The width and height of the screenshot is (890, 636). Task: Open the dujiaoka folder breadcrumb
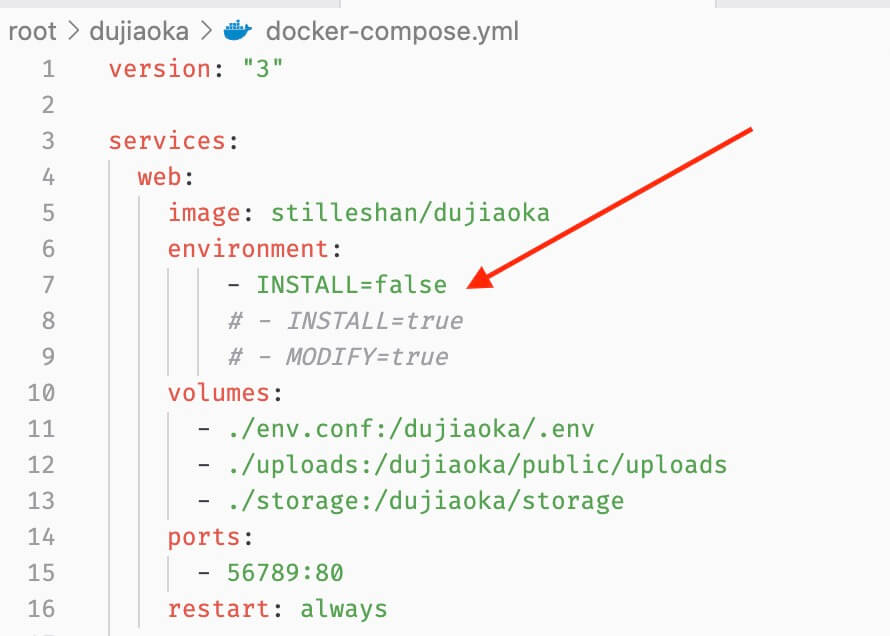139,31
